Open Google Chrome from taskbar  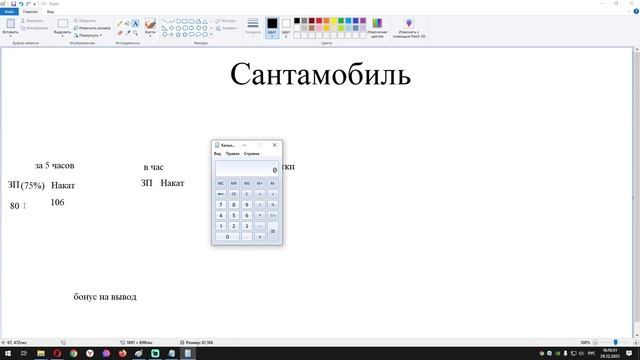coord(73,353)
